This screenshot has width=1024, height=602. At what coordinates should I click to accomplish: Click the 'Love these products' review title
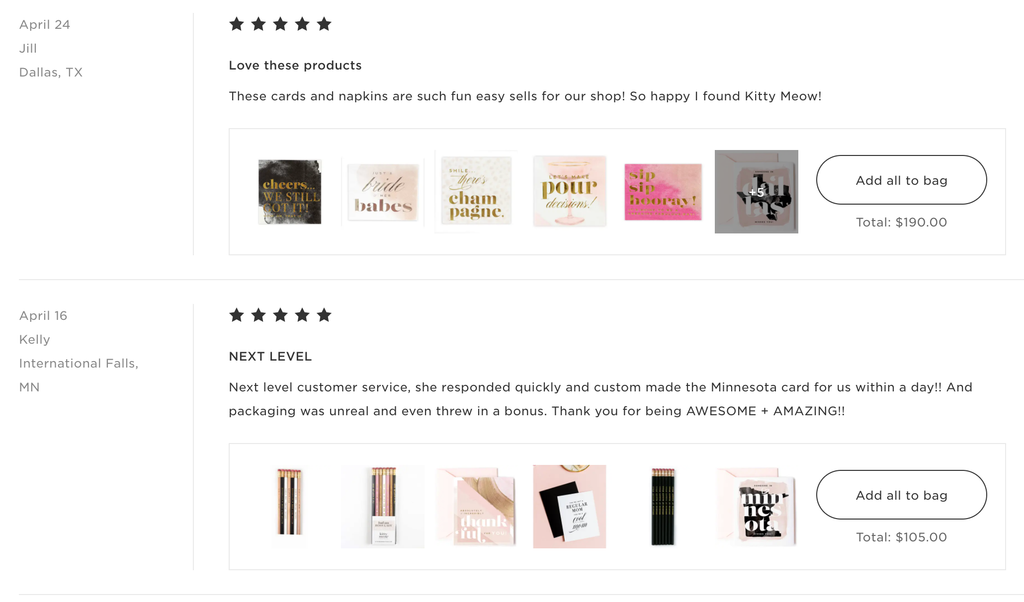pos(295,65)
